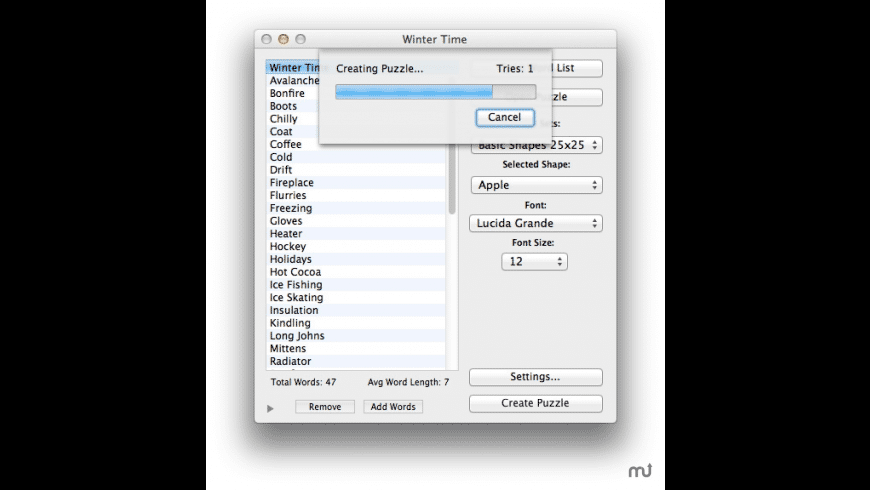Select the Hockey word

(x=356, y=246)
